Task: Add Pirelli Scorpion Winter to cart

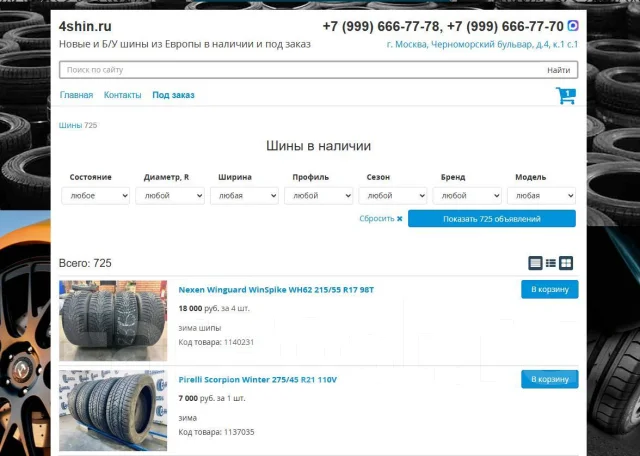Action: pyautogui.click(x=549, y=379)
